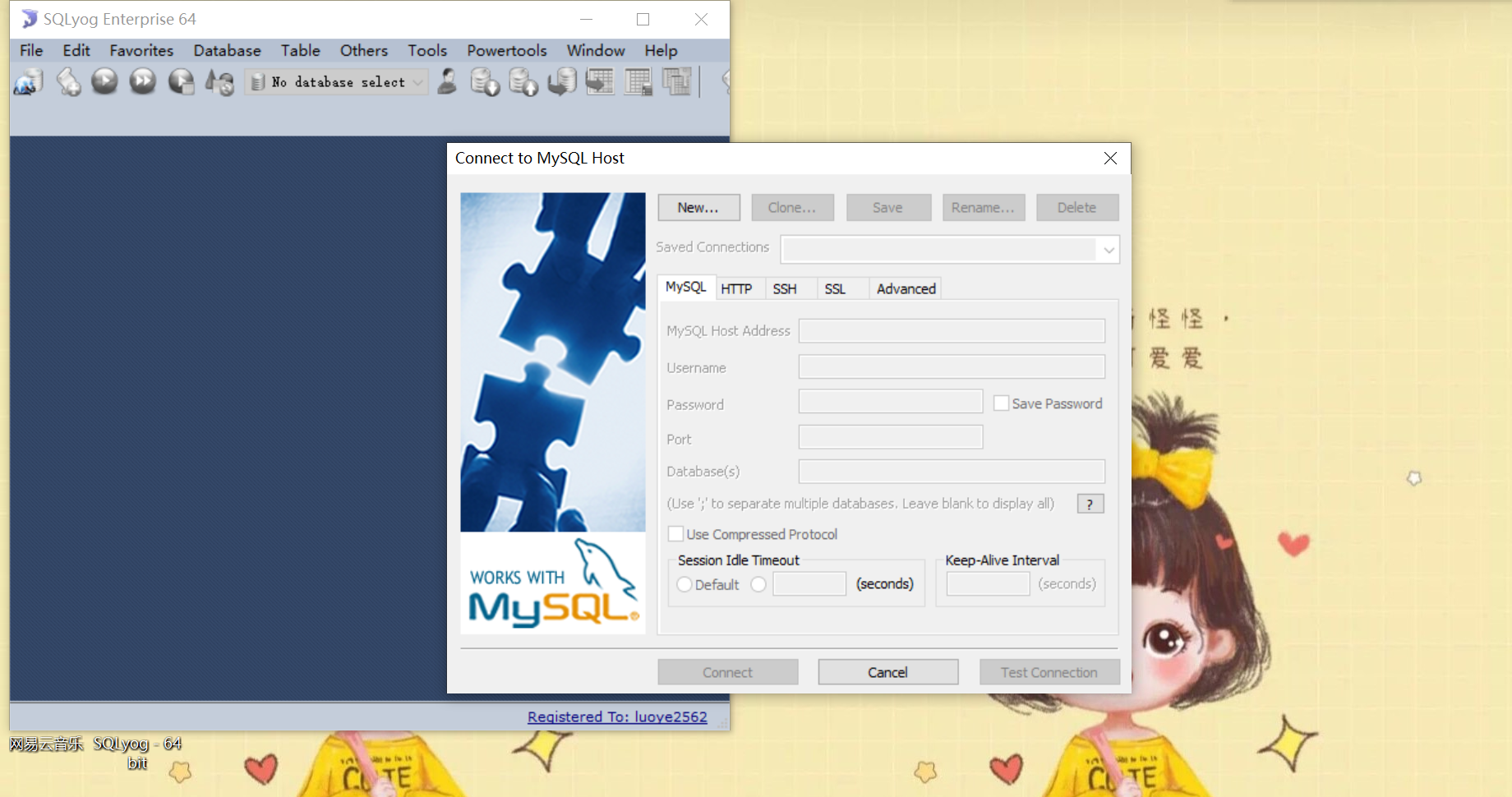This screenshot has height=797, width=1512.
Task: Click the Save button
Action: pos(888,208)
